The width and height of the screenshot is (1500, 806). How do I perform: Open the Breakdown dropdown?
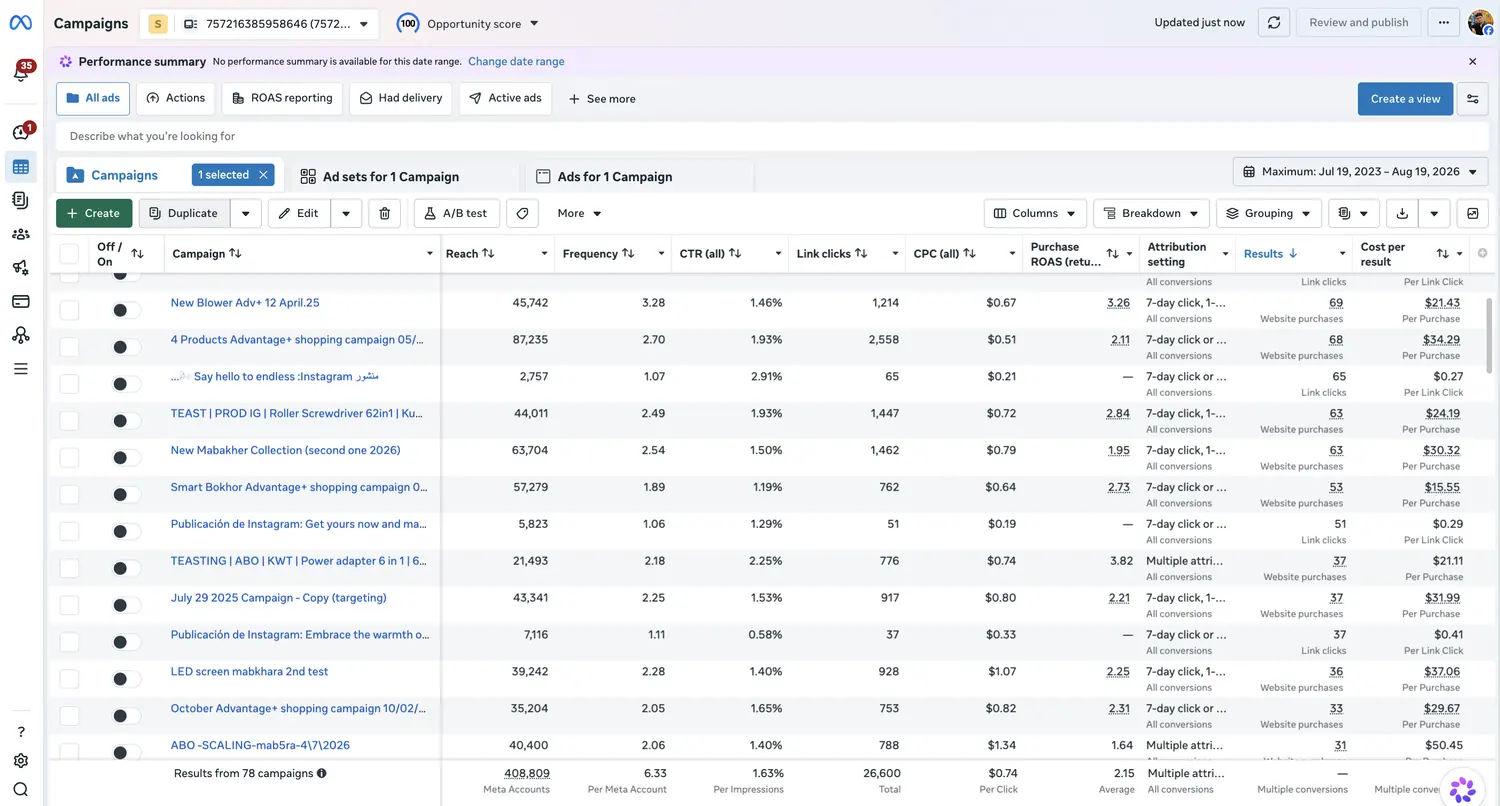tap(1151, 213)
